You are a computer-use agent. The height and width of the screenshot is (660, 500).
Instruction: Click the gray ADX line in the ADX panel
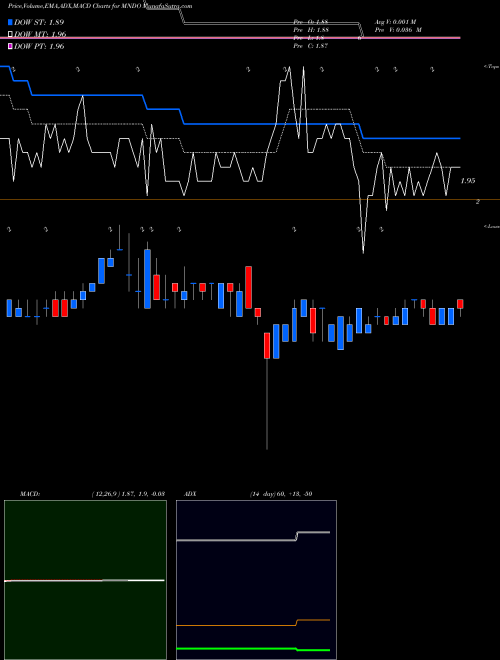tap(253, 537)
